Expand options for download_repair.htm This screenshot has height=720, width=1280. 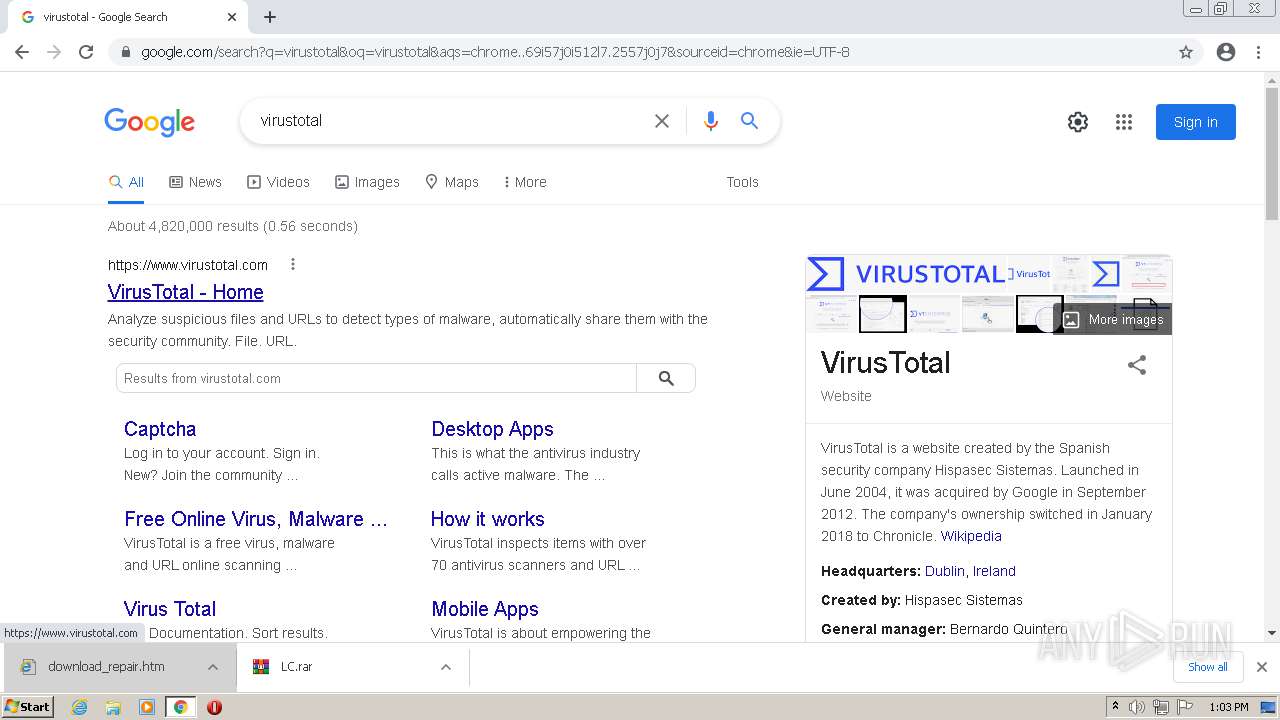(x=213, y=667)
